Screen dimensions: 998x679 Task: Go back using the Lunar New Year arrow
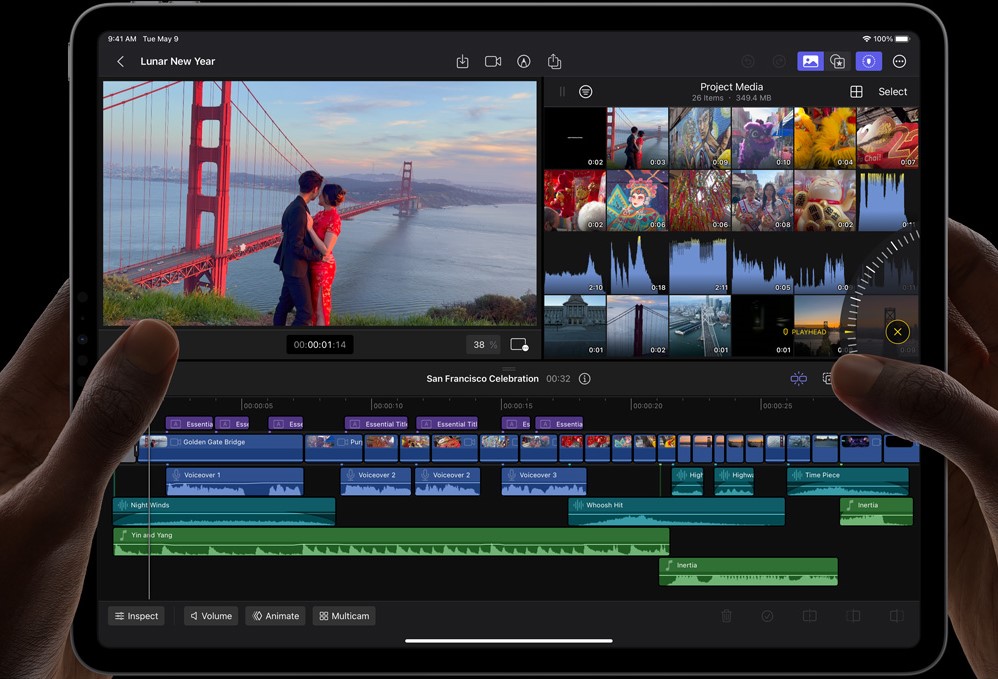121,62
